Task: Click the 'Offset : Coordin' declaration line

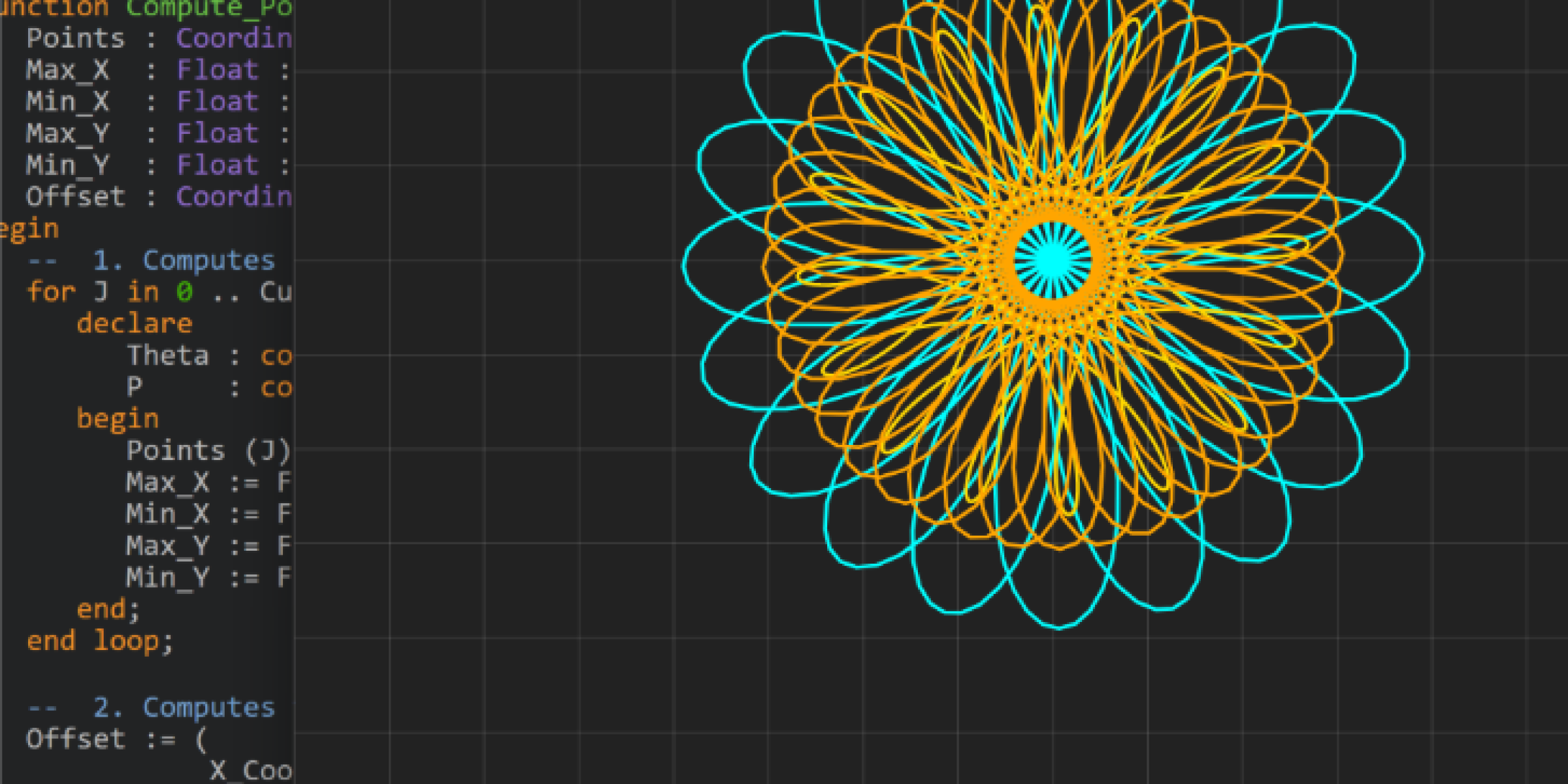Action: 159,197
